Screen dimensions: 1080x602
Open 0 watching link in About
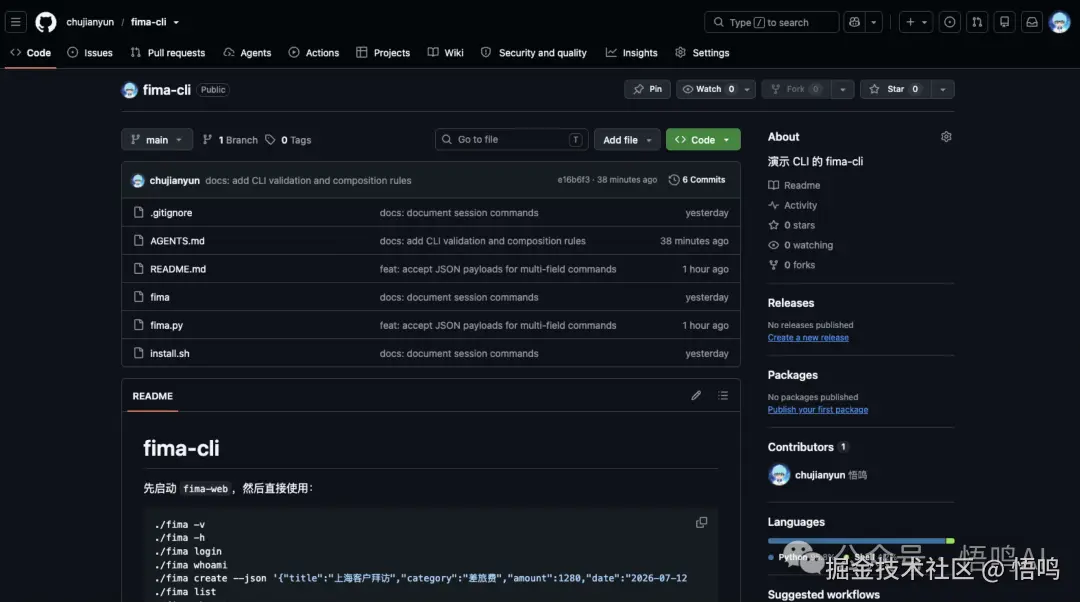pos(800,245)
